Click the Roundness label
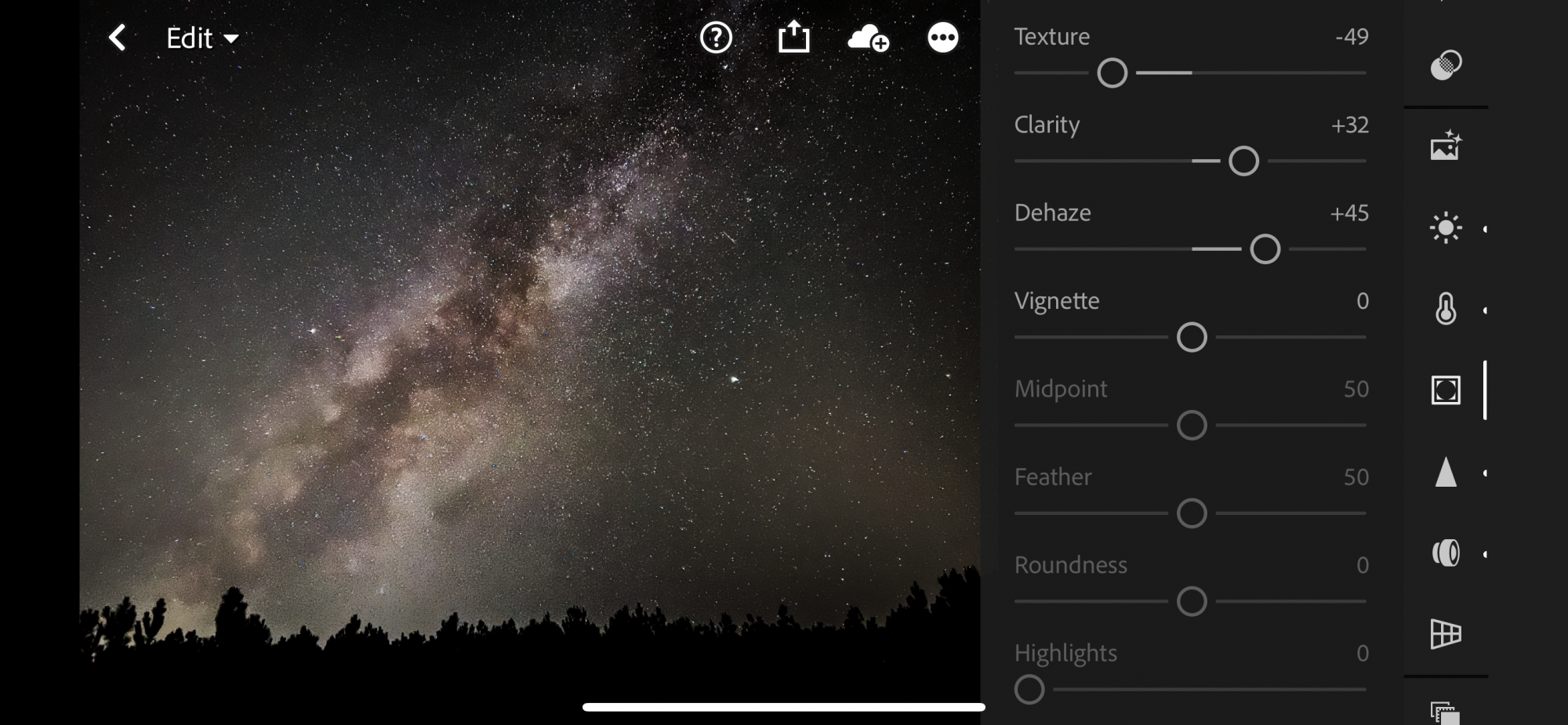 click(x=1071, y=565)
